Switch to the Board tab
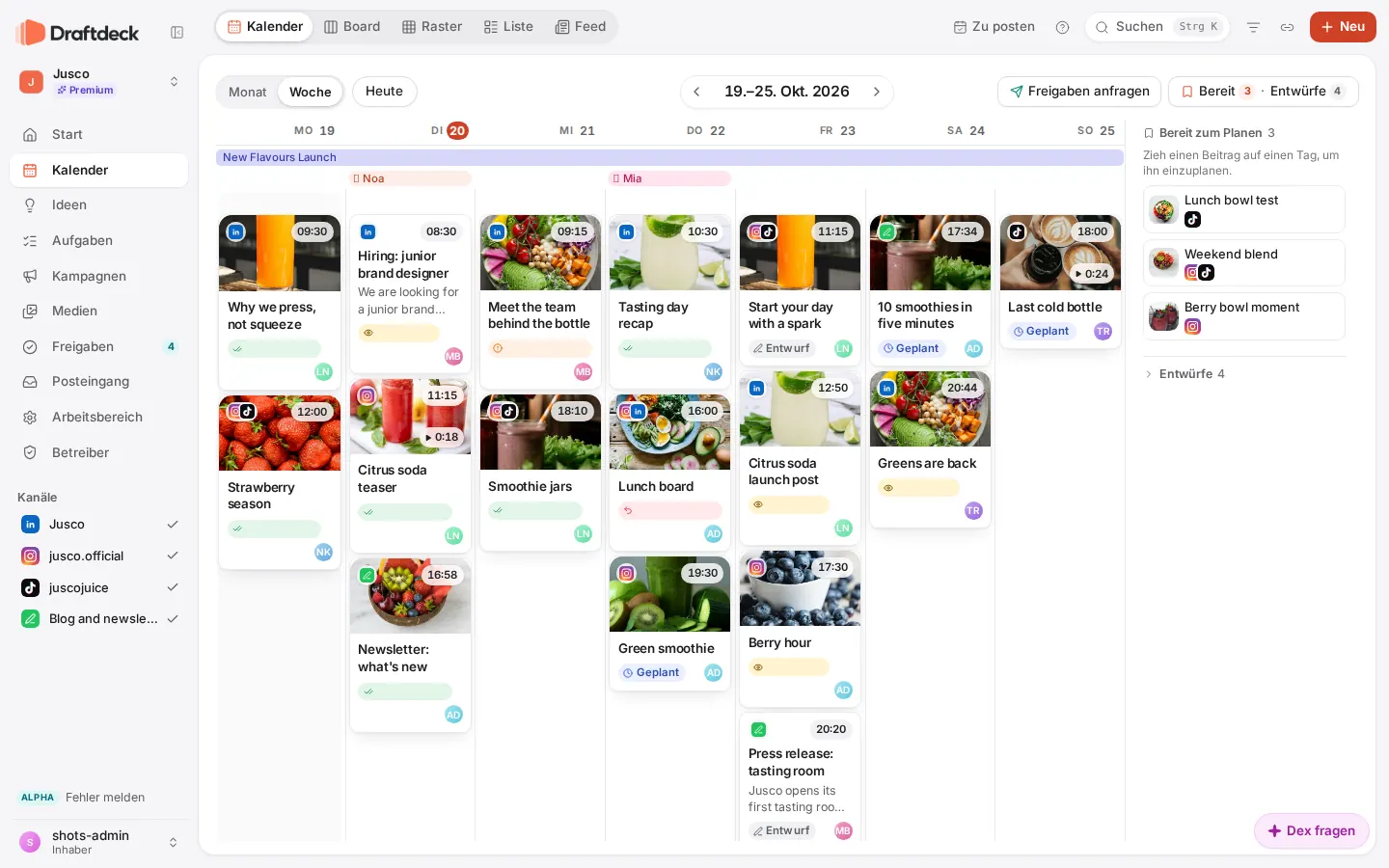This screenshot has height=868, width=1389. point(352,27)
